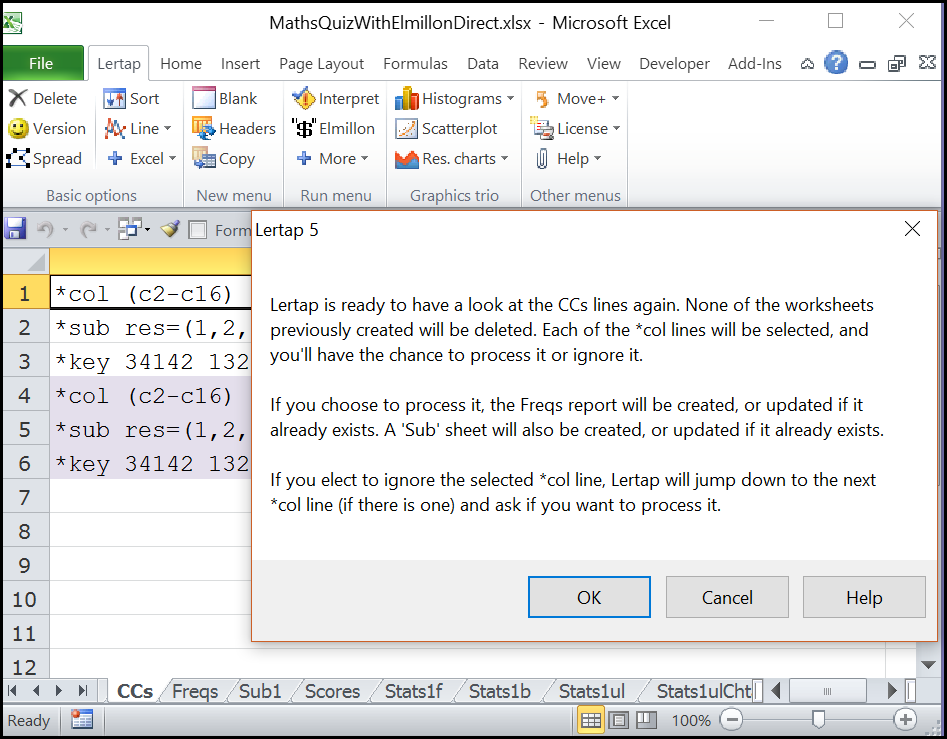Screen dimensions: 947x739
Task: Run Interpret from the Run menu
Action: pos(335,98)
